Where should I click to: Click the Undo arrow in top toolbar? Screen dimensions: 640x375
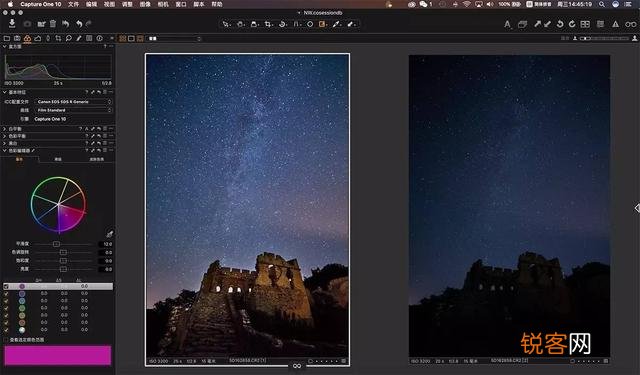pos(79,24)
